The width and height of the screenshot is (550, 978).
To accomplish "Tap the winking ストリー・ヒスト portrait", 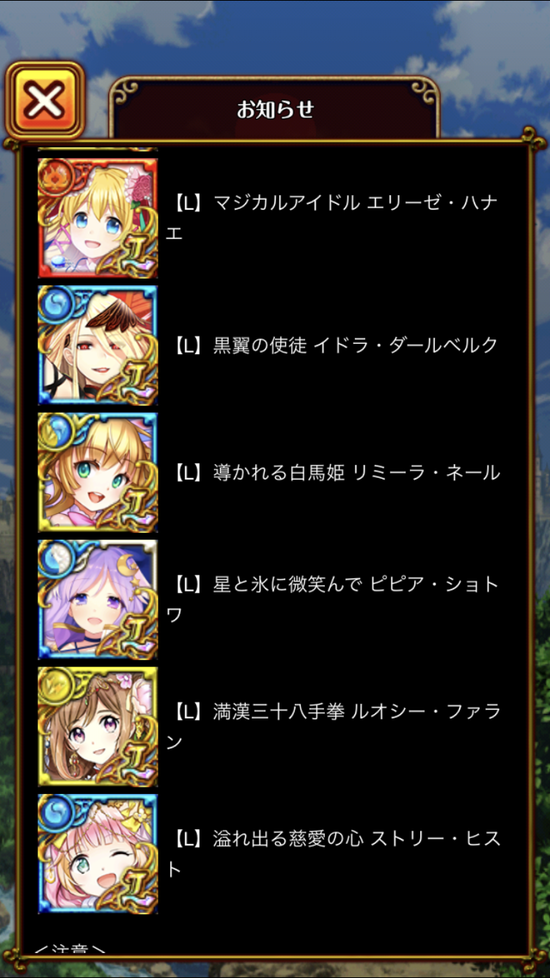I will tap(98, 854).
